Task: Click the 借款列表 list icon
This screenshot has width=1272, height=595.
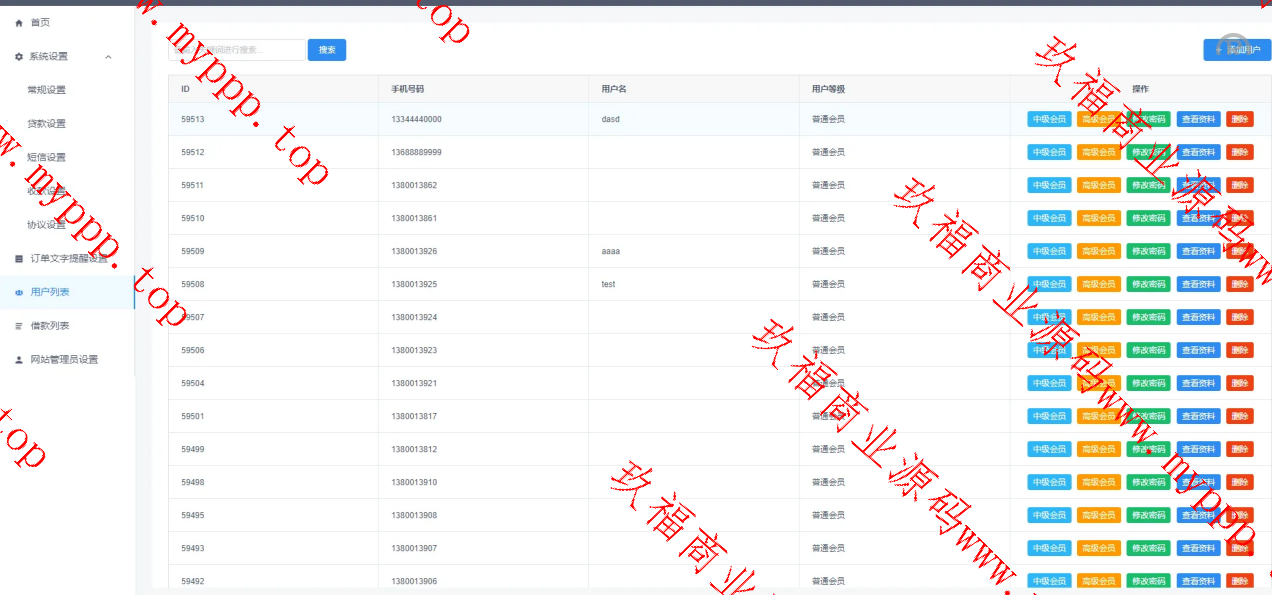Action: 18,326
